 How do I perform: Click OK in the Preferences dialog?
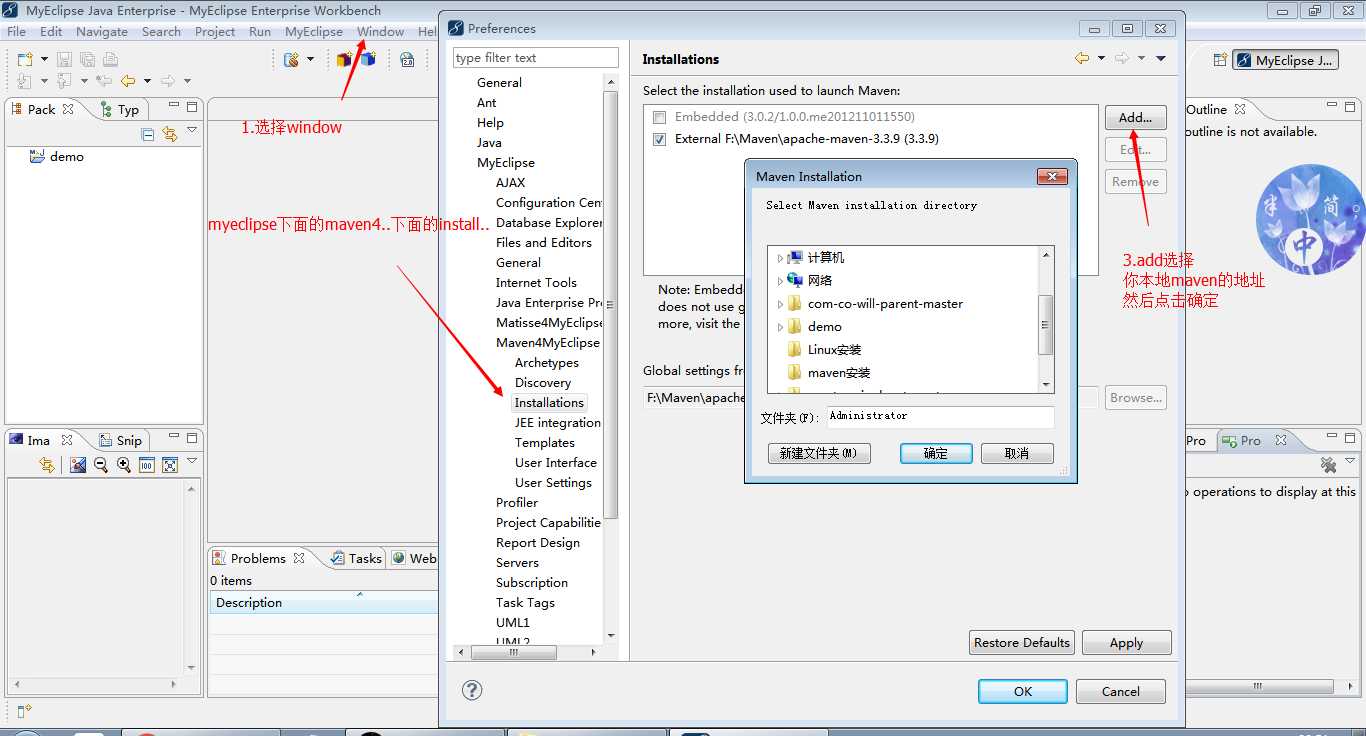coord(1023,691)
